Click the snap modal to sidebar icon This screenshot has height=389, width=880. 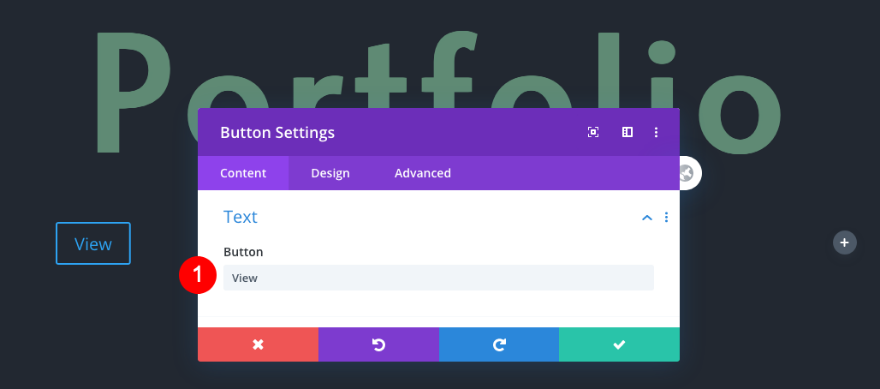tap(627, 132)
